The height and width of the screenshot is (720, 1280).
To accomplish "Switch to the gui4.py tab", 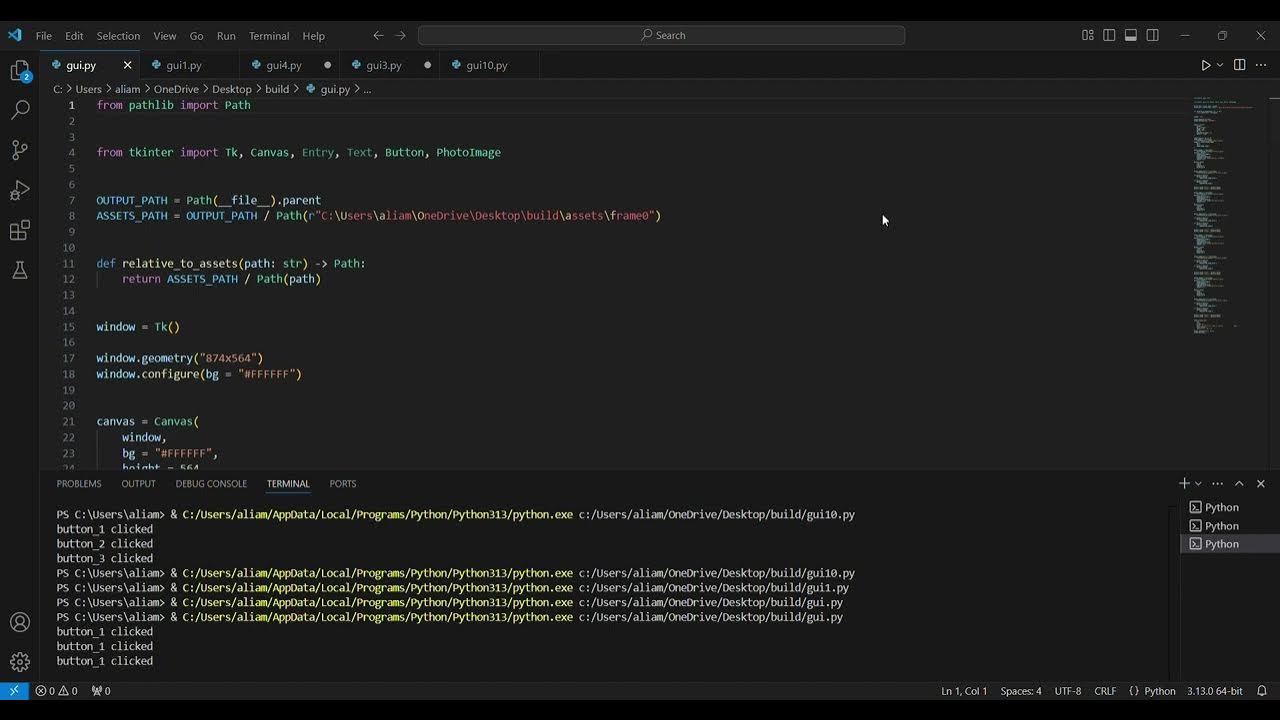I will pos(284,65).
